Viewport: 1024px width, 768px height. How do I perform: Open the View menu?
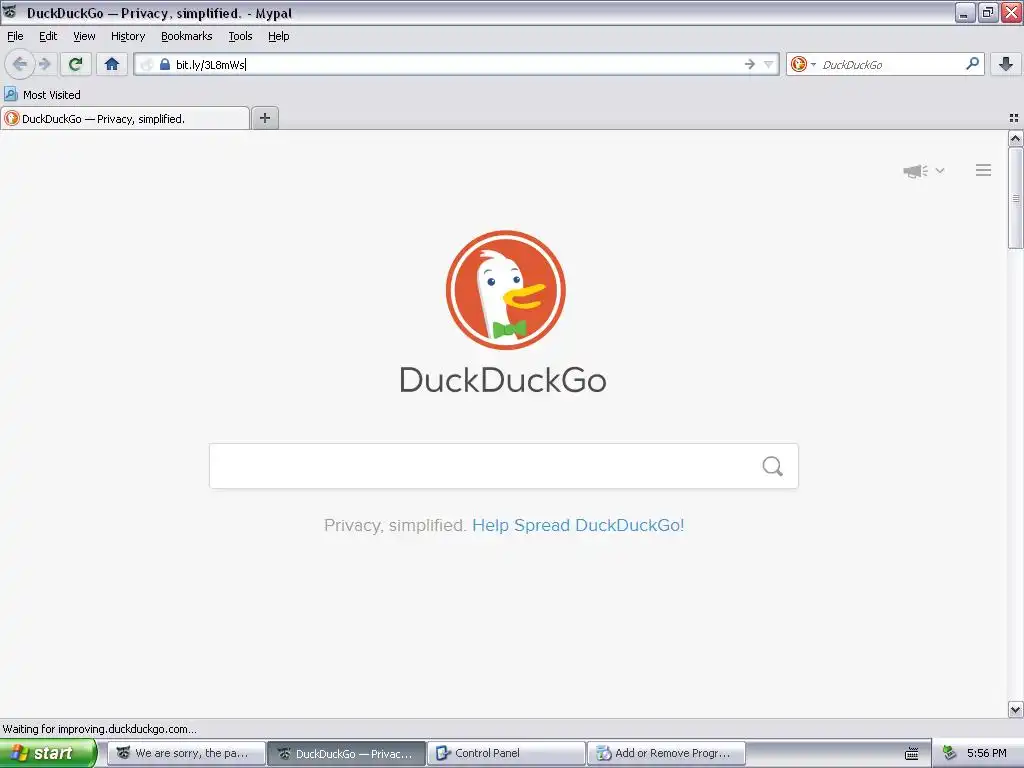coord(84,37)
